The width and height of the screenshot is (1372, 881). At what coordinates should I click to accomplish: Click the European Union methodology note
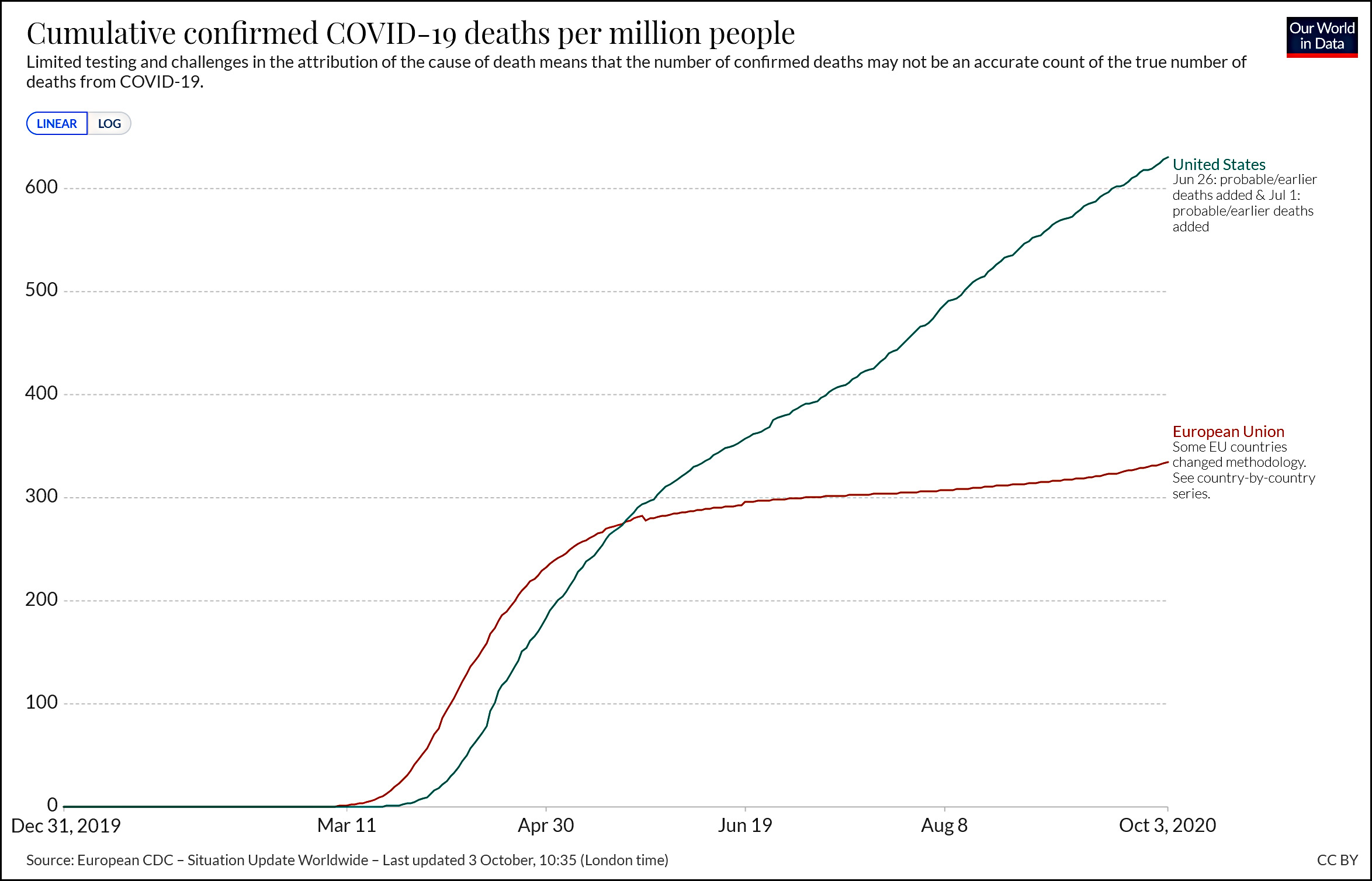pyautogui.click(x=1243, y=470)
